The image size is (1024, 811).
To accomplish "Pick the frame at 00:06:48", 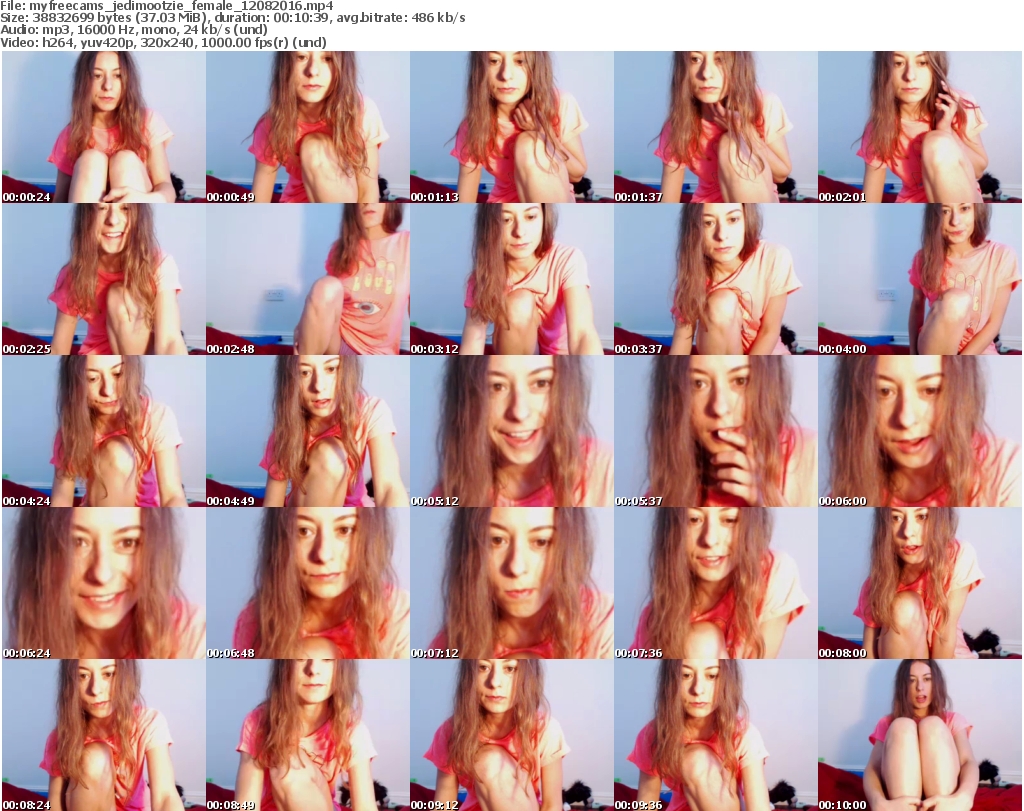I will coord(308,583).
